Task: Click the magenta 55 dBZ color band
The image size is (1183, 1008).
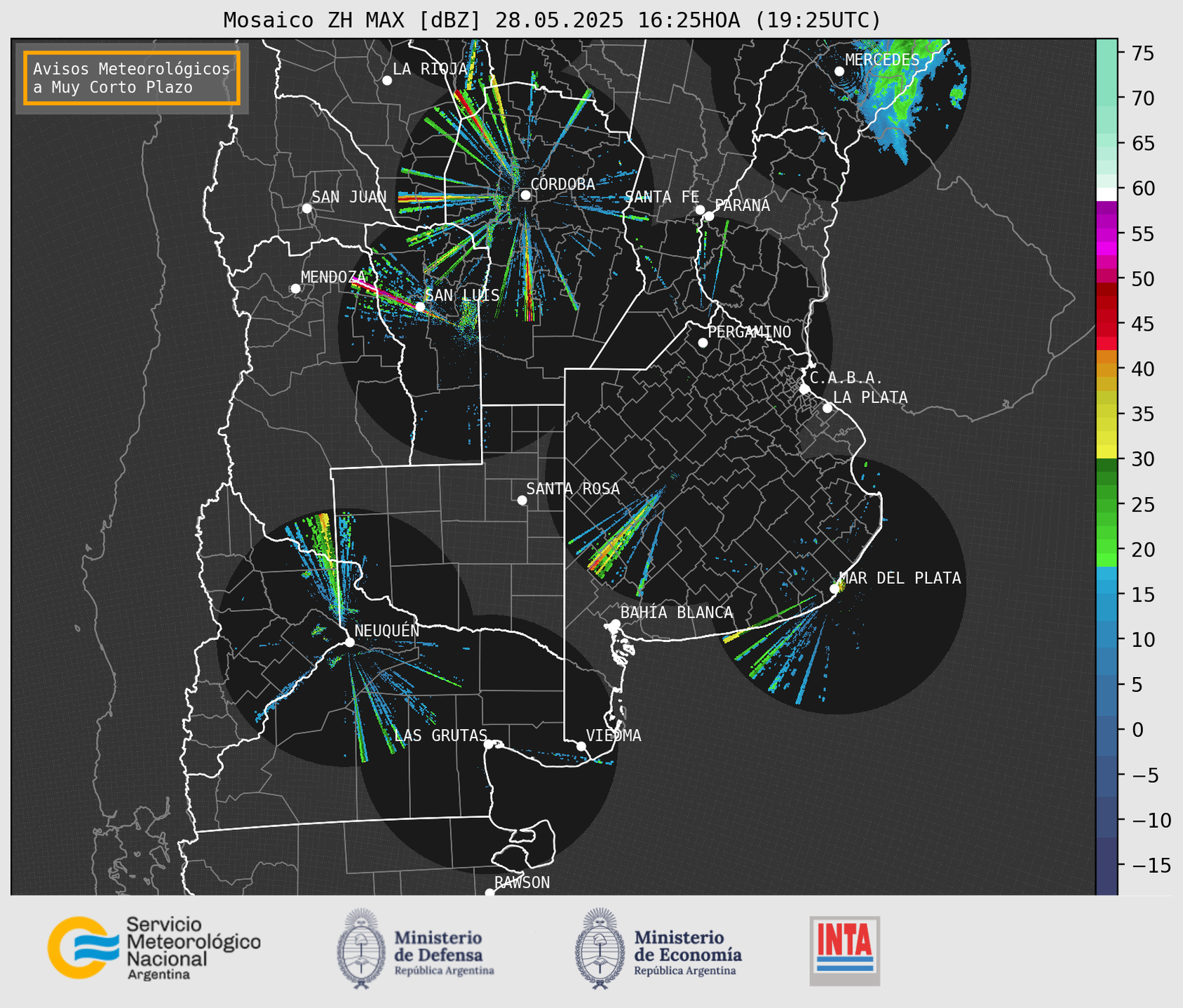Action: pyautogui.click(x=1107, y=233)
